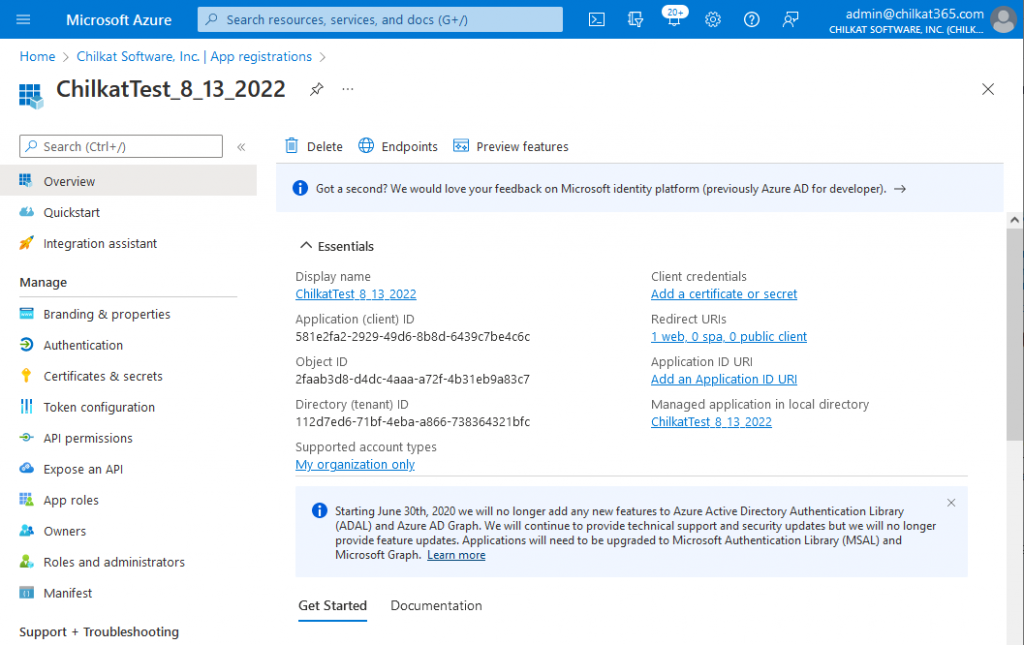Open Azure Cloud Shell from the top bar
Screen dimensions: 1024x645
[x=596, y=19]
